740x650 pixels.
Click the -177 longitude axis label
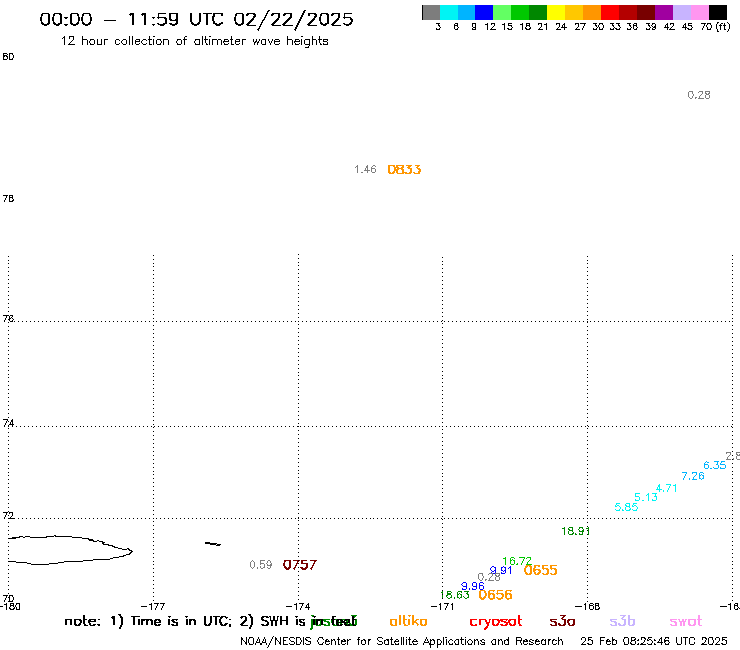coord(153,607)
